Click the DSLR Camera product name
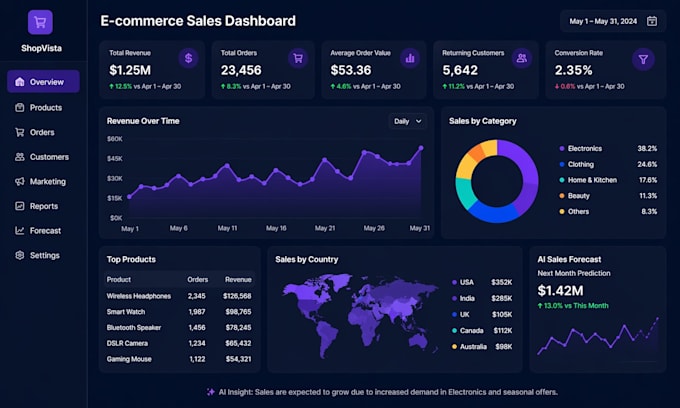 127,343
